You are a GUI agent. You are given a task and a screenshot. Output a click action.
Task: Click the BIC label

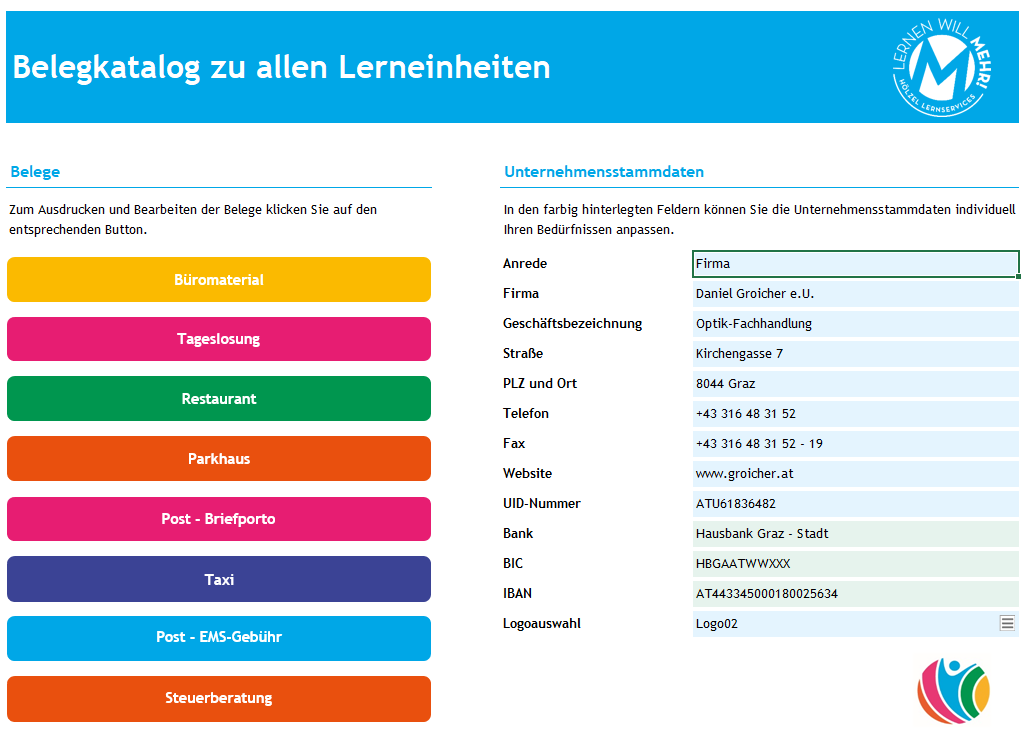(x=513, y=564)
